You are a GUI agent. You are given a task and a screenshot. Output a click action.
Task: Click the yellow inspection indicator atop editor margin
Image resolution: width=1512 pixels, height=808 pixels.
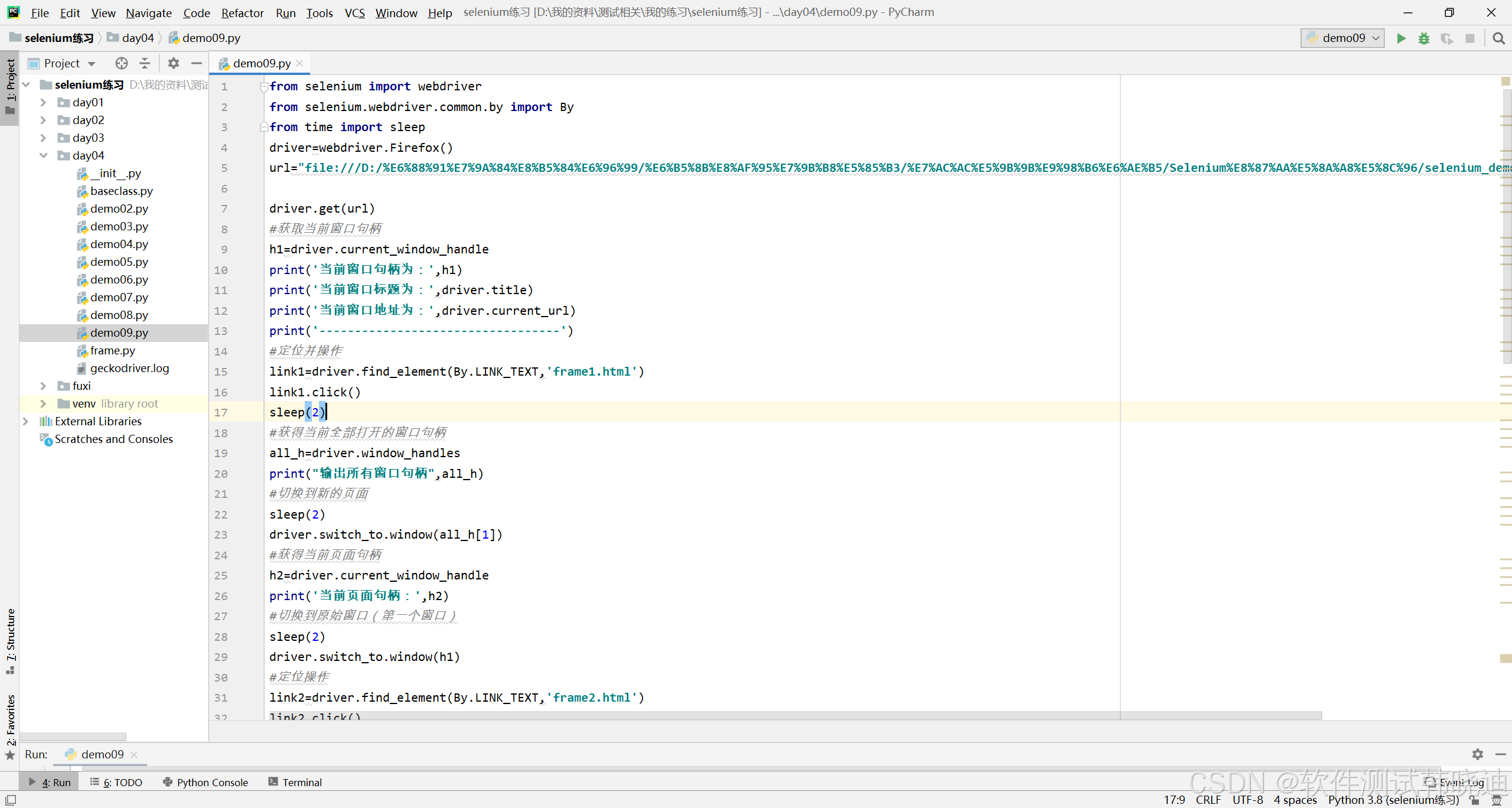tap(1506, 81)
